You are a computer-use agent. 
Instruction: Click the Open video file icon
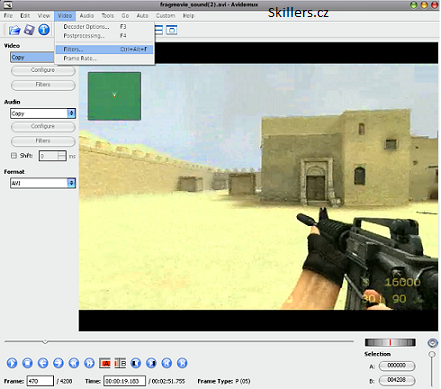point(14,30)
